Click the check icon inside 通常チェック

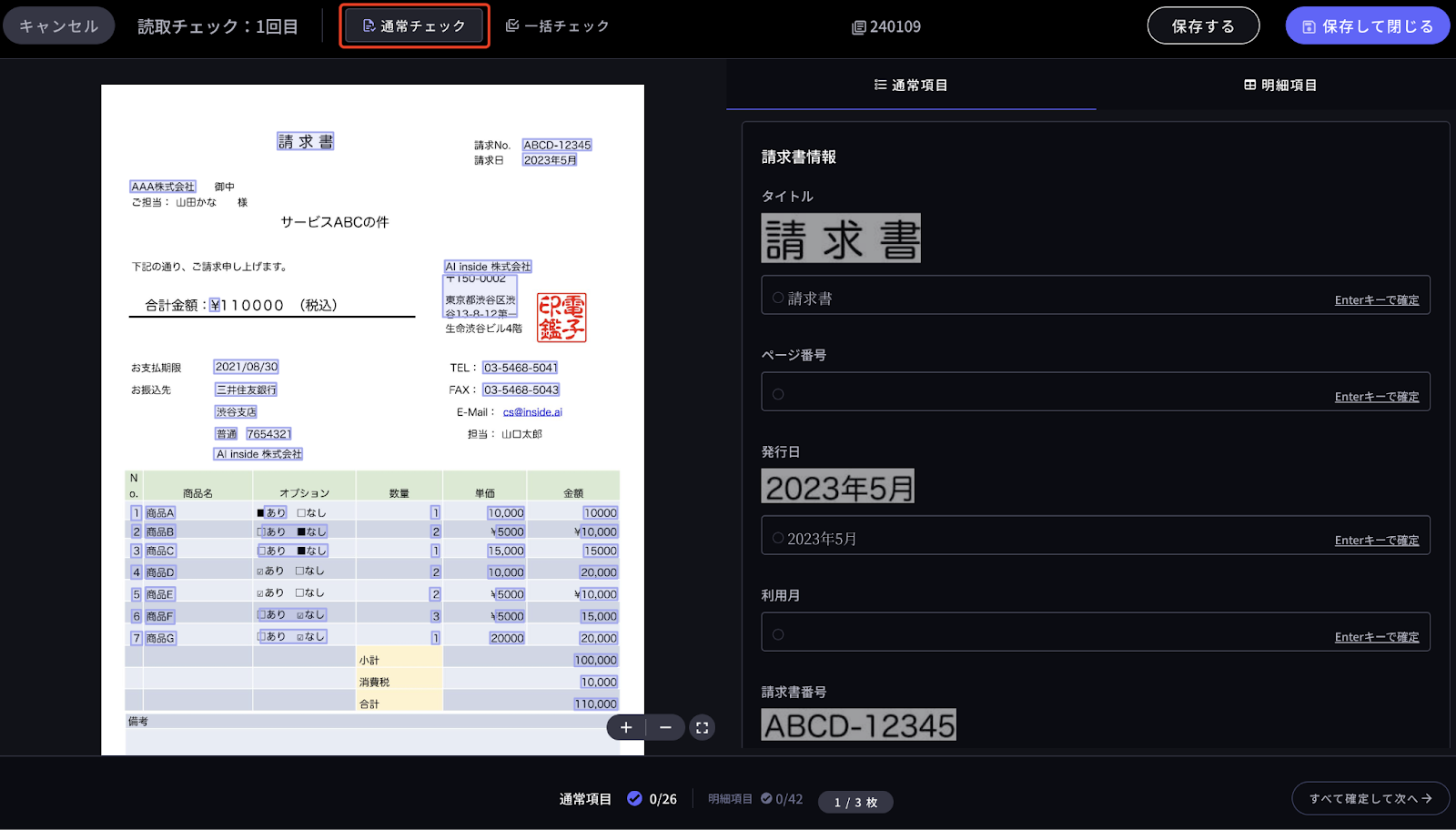[x=368, y=26]
